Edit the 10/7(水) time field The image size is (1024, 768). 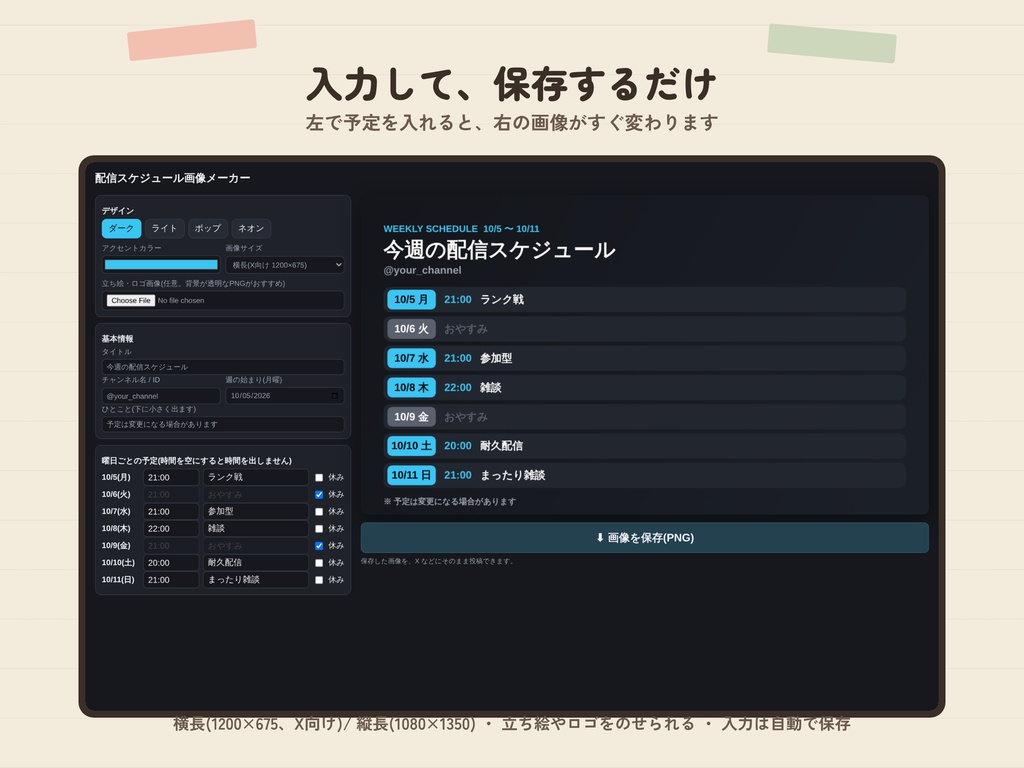click(171, 511)
